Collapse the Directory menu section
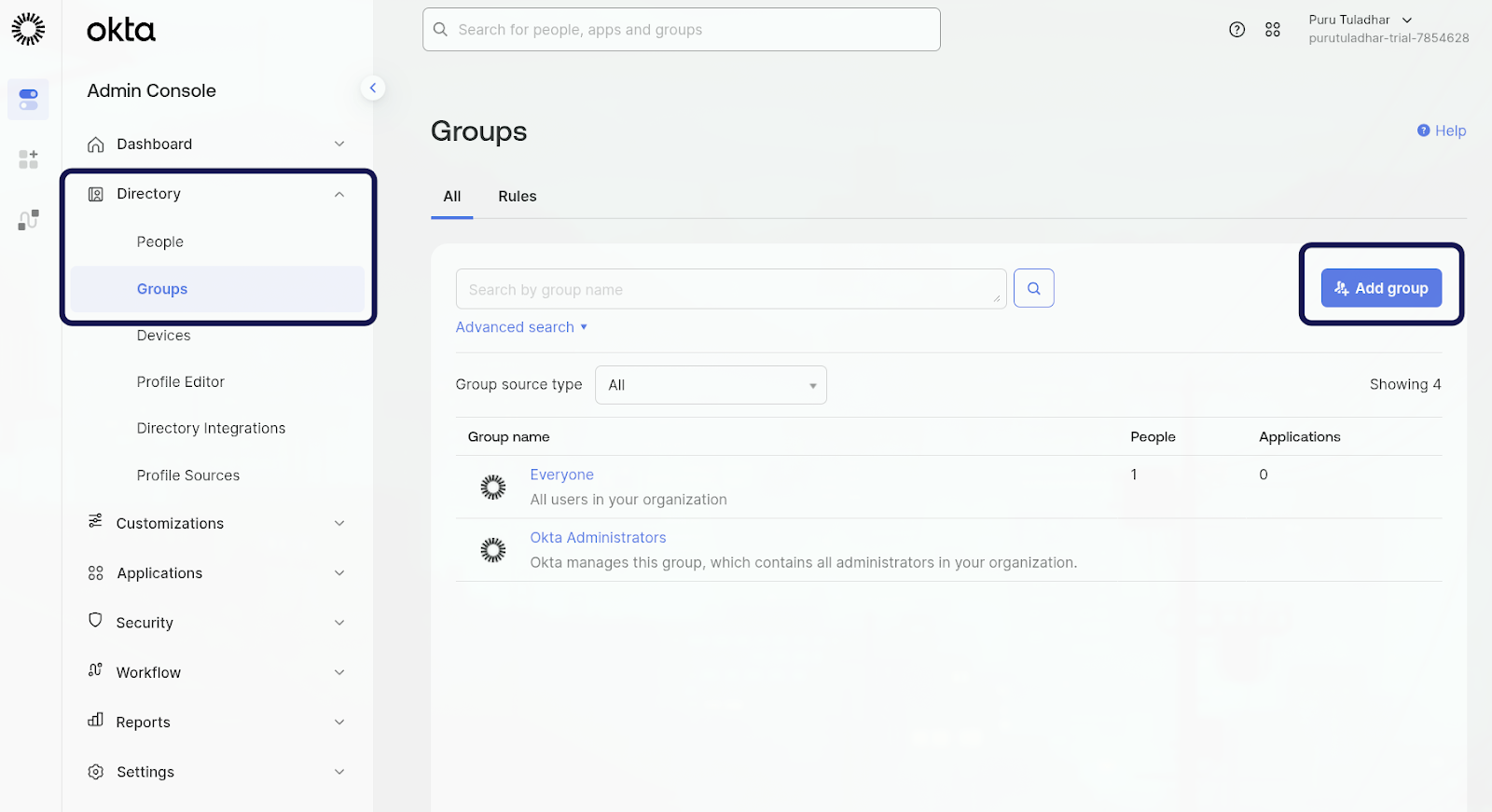This screenshot has height=812, width=1492. (217, 194)
